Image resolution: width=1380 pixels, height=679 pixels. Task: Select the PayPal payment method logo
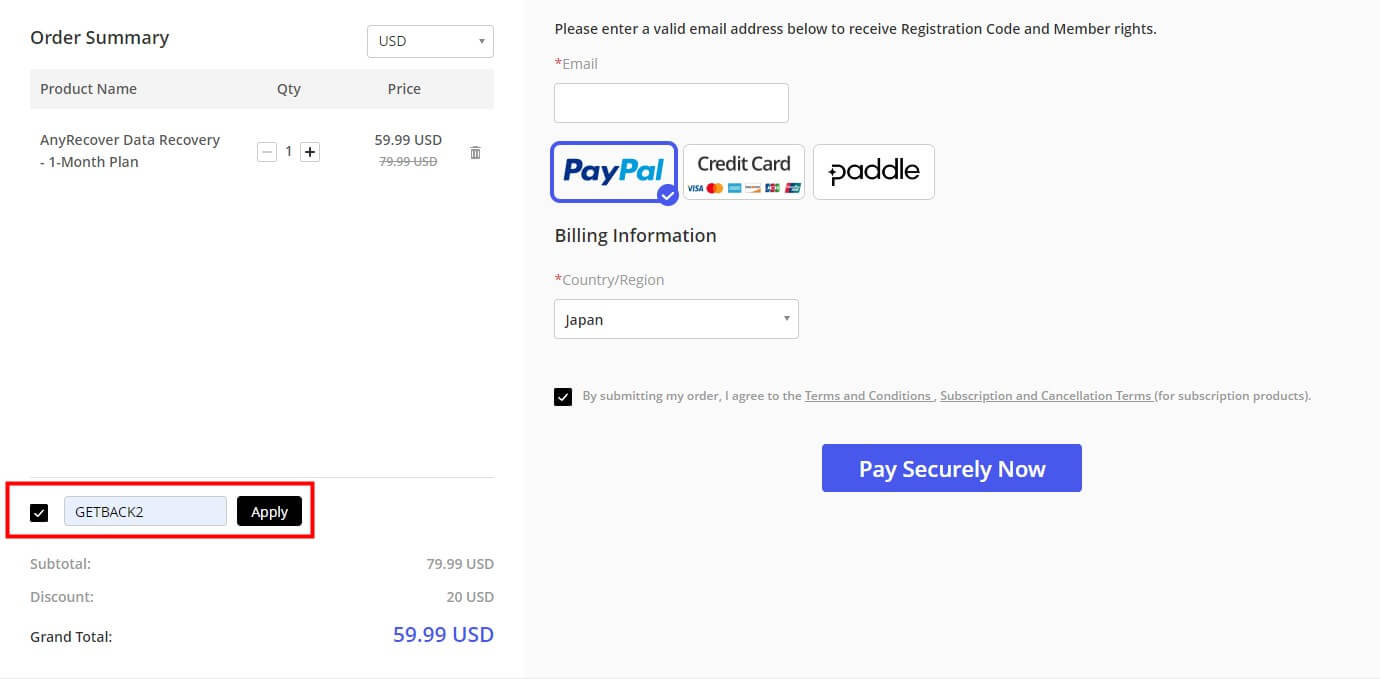click(613, 171)
